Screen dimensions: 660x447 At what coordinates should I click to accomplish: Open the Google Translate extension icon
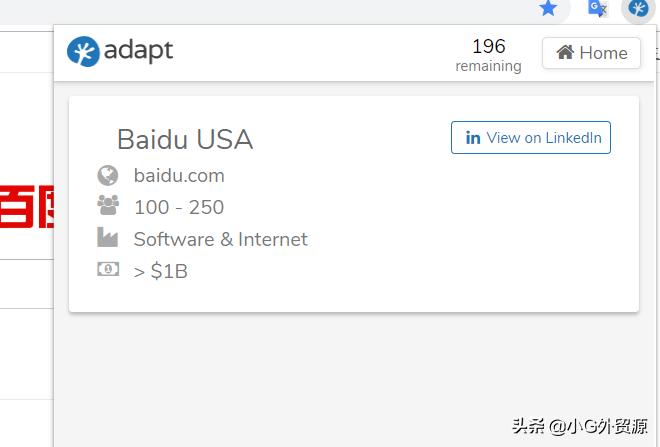pos(597,9)
